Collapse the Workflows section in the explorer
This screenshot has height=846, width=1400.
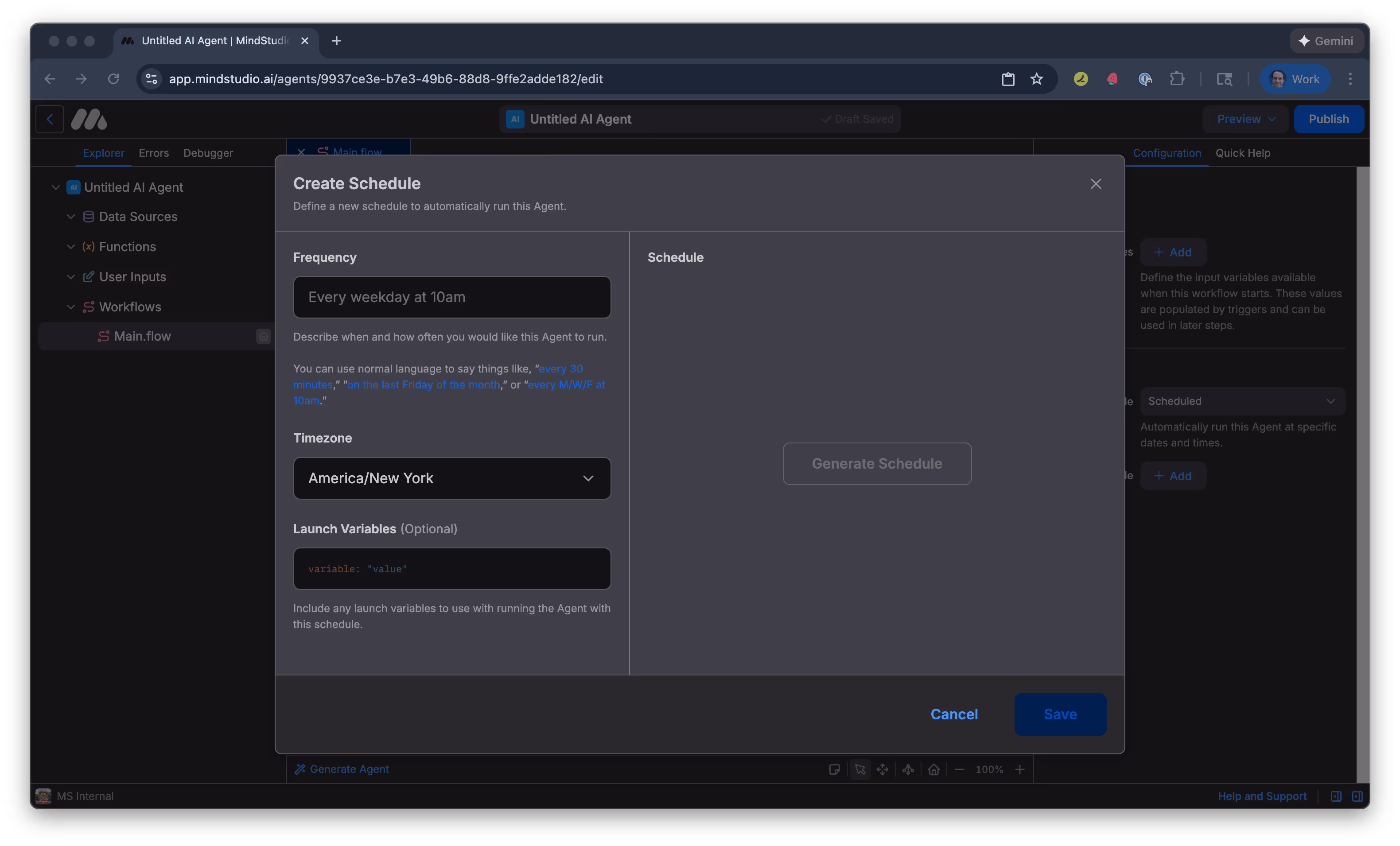pyautogui.click(x=70, y=307)
